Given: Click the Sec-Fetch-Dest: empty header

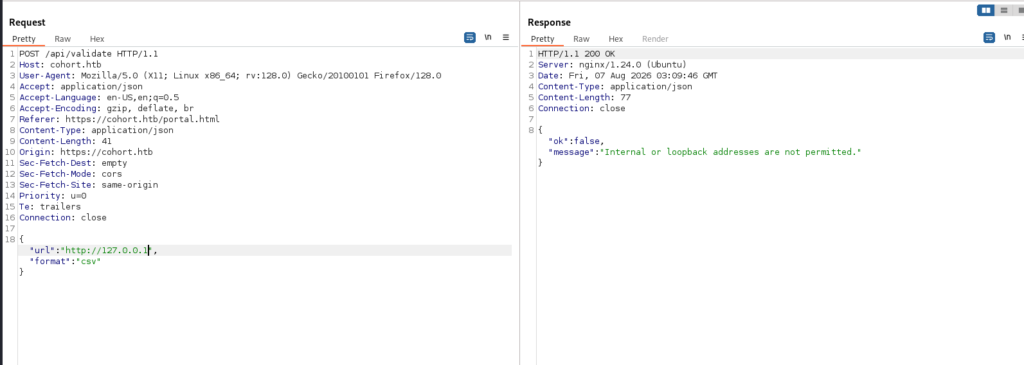Looking at the screenshot, I should 73,163.
